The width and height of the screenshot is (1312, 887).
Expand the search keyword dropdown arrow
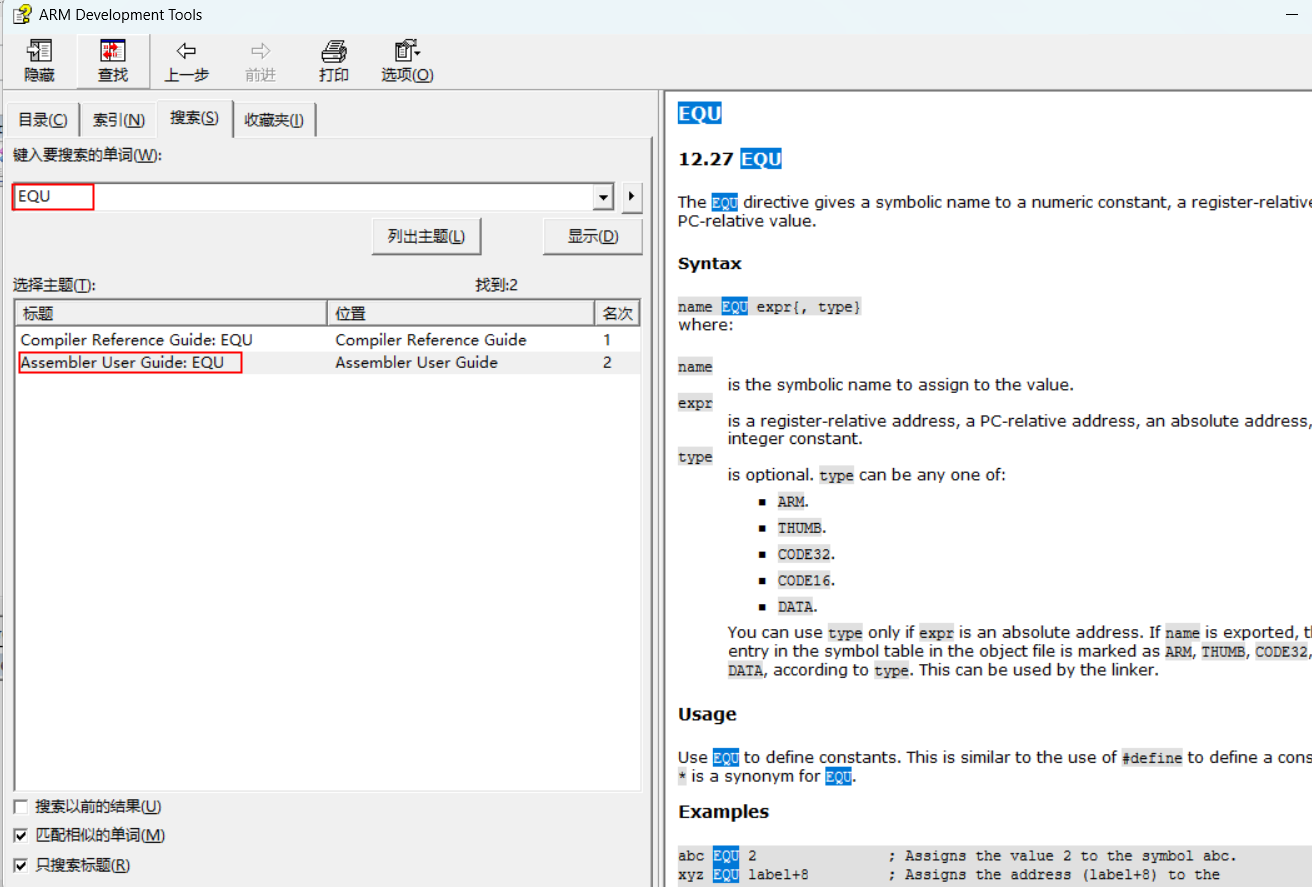(603, 197)
